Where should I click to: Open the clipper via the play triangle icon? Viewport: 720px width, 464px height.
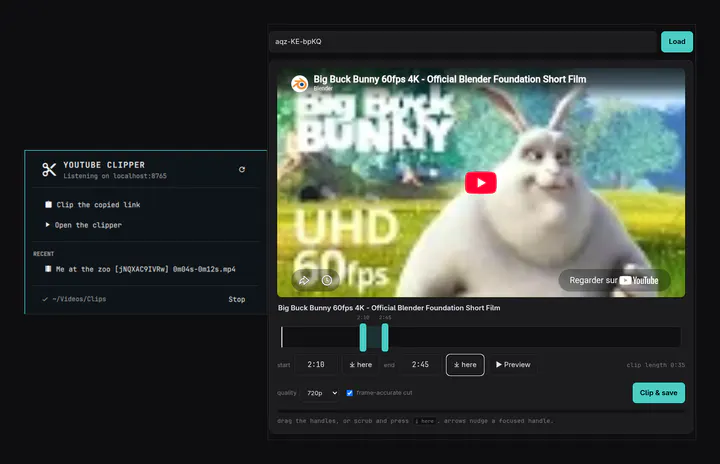click(47, 225)
